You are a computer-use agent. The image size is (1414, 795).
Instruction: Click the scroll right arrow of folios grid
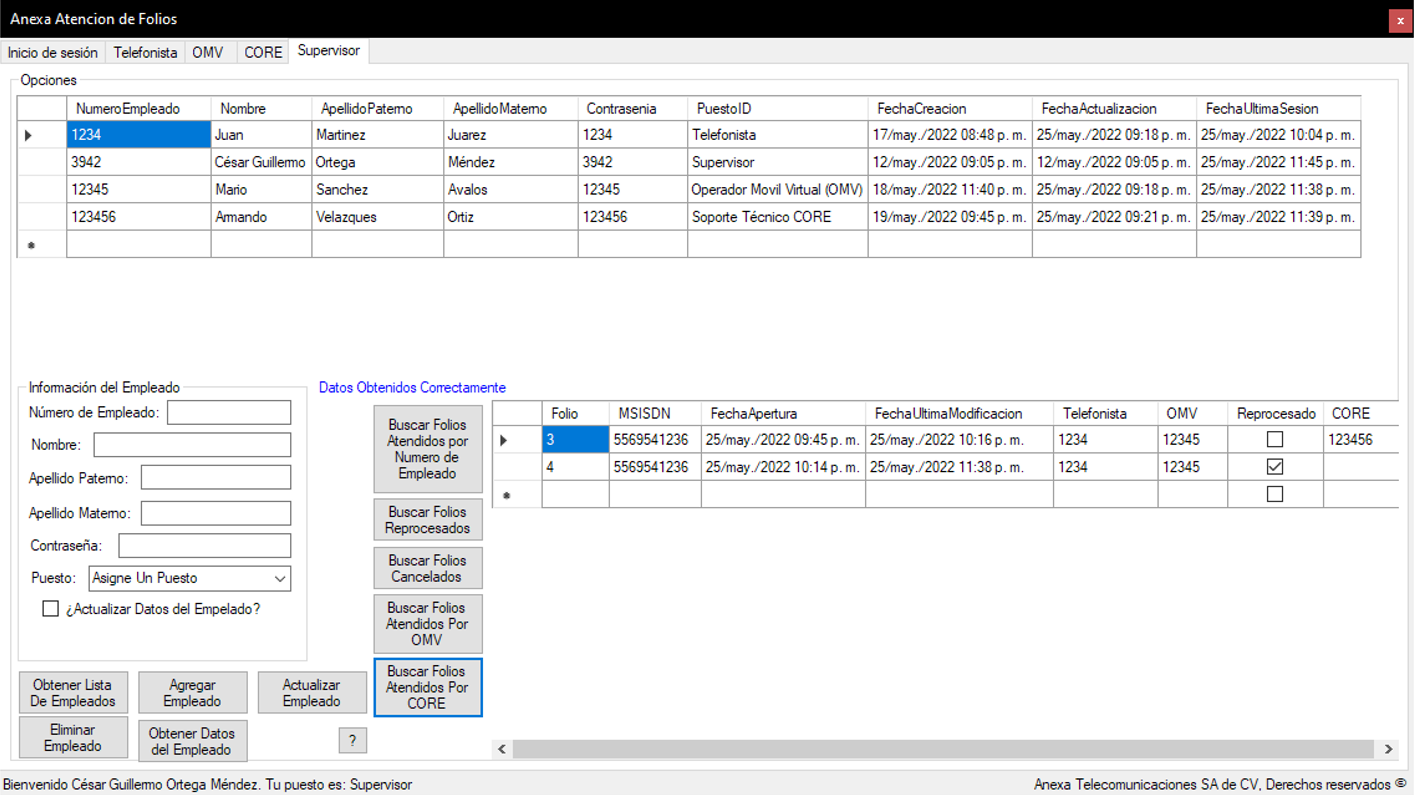[1388, 749]
